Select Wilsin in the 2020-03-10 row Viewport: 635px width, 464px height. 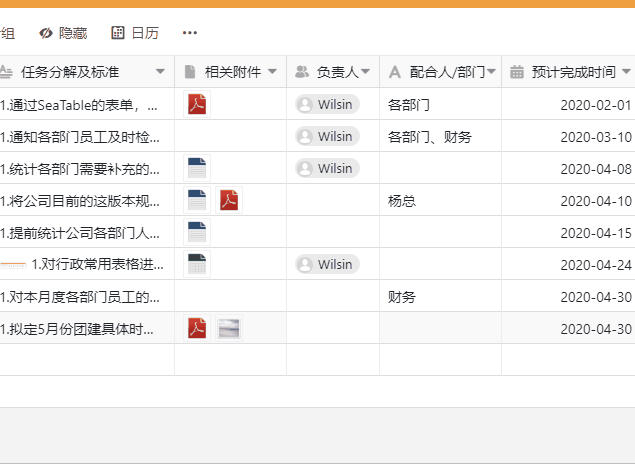click(x=327, y=136)
